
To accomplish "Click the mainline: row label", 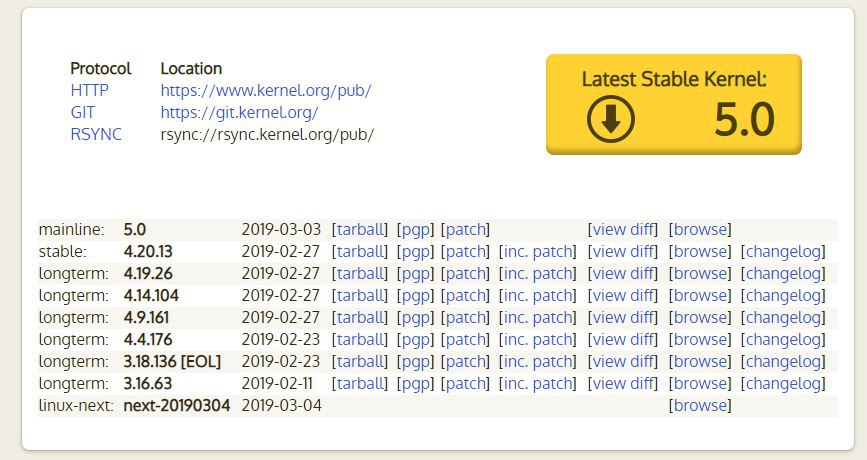I will (71, 229).
